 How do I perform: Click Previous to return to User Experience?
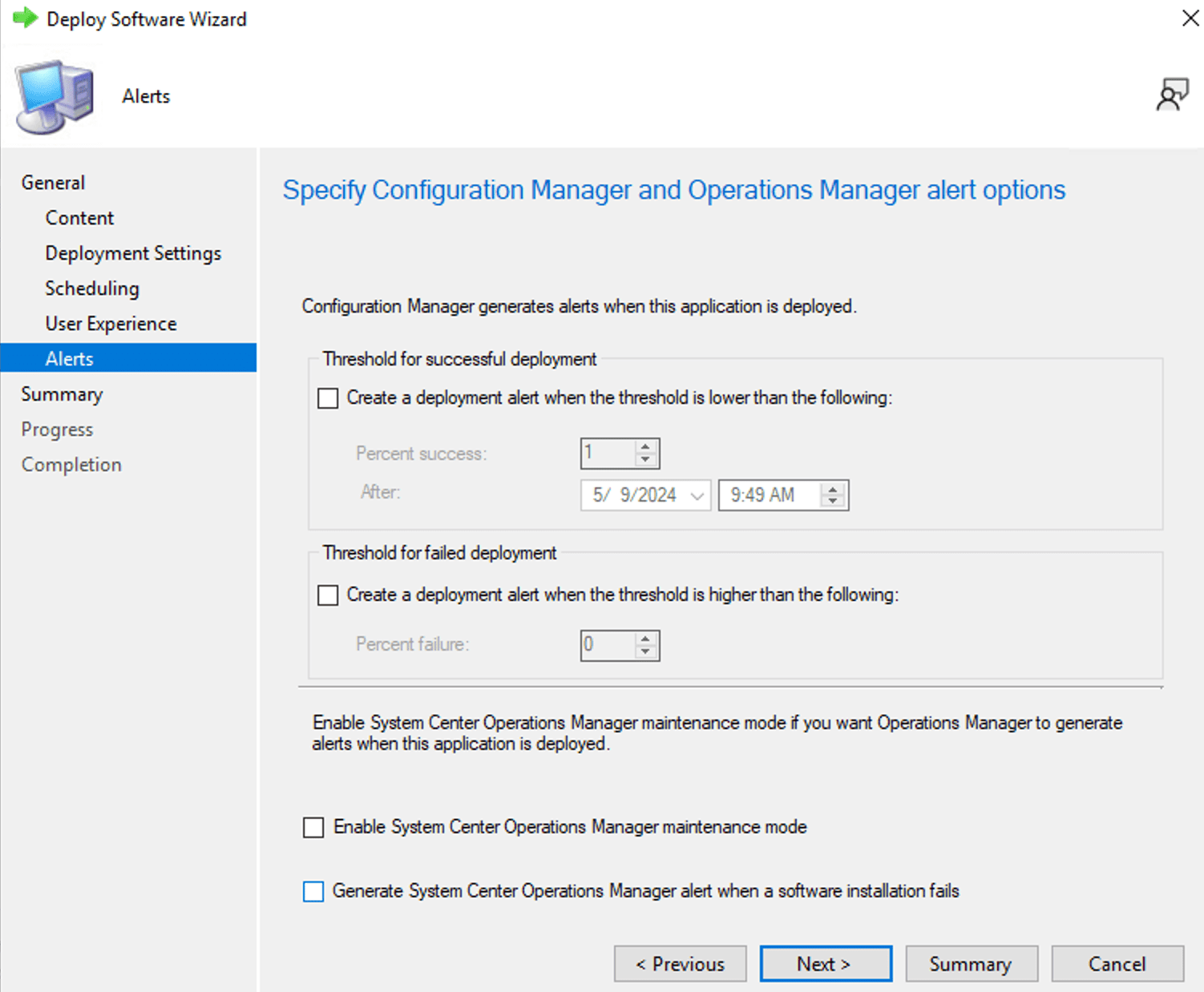tap(680, 963)
